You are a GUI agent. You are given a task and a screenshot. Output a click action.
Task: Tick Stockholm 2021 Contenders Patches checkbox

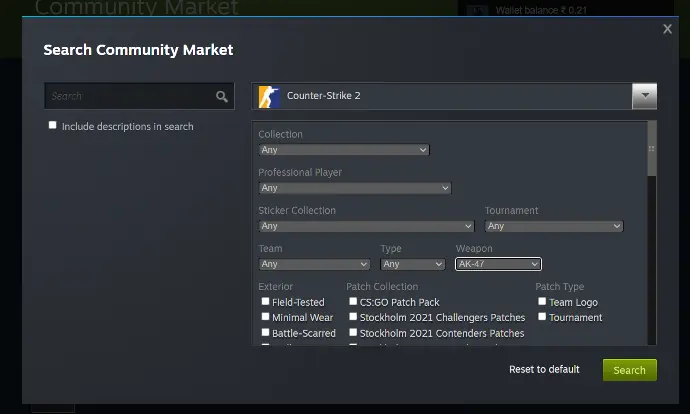353,333
